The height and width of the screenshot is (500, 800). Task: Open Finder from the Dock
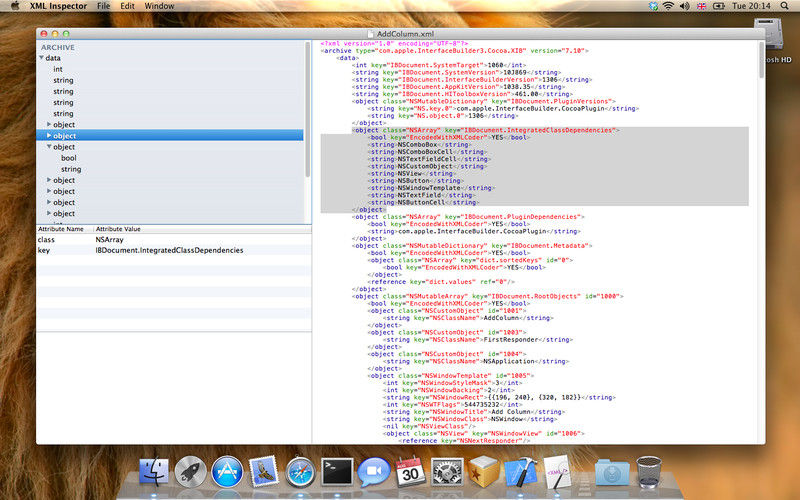154,471
